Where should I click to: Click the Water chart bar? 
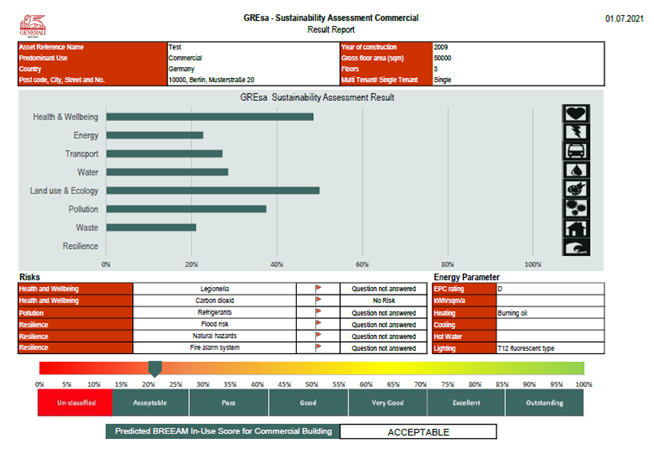click(167, 172)
